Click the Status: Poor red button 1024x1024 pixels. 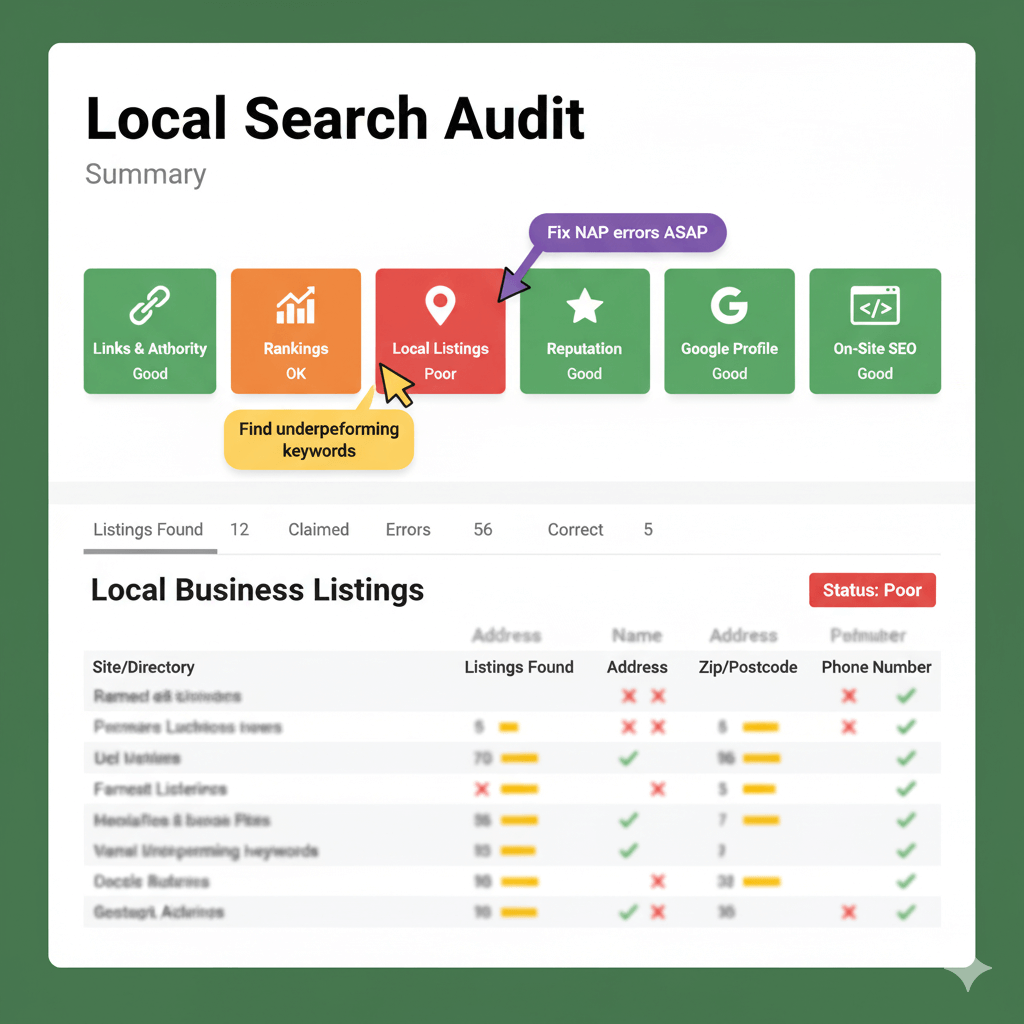(x=871, y=590)
